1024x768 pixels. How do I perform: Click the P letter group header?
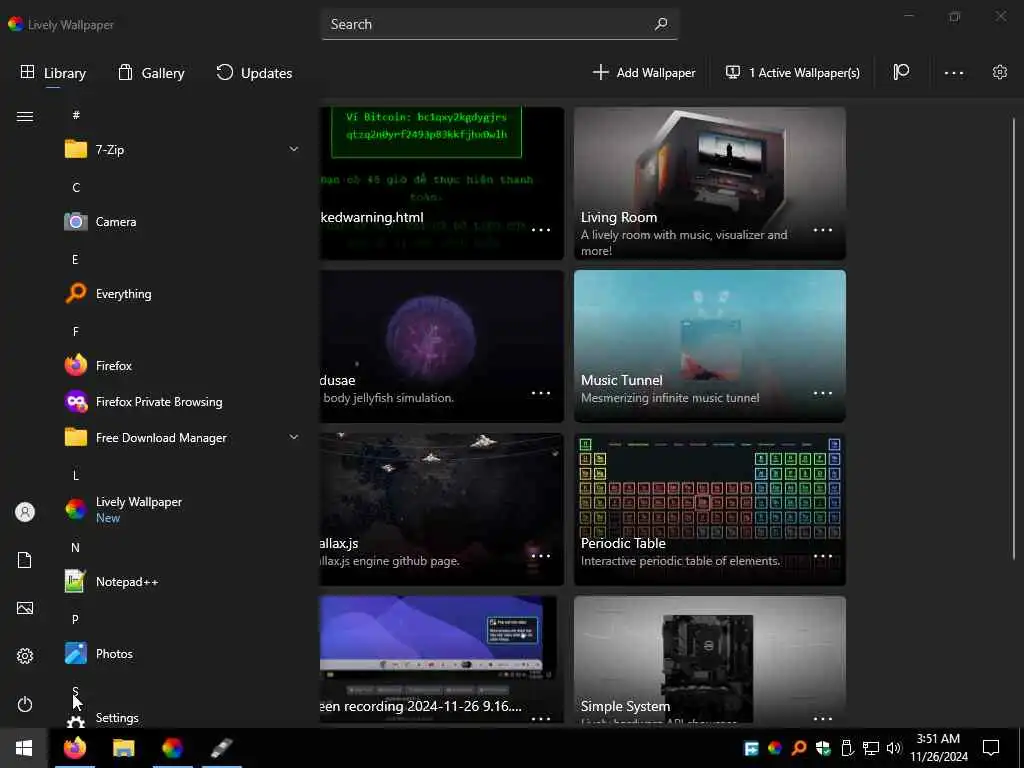(75, 619)
